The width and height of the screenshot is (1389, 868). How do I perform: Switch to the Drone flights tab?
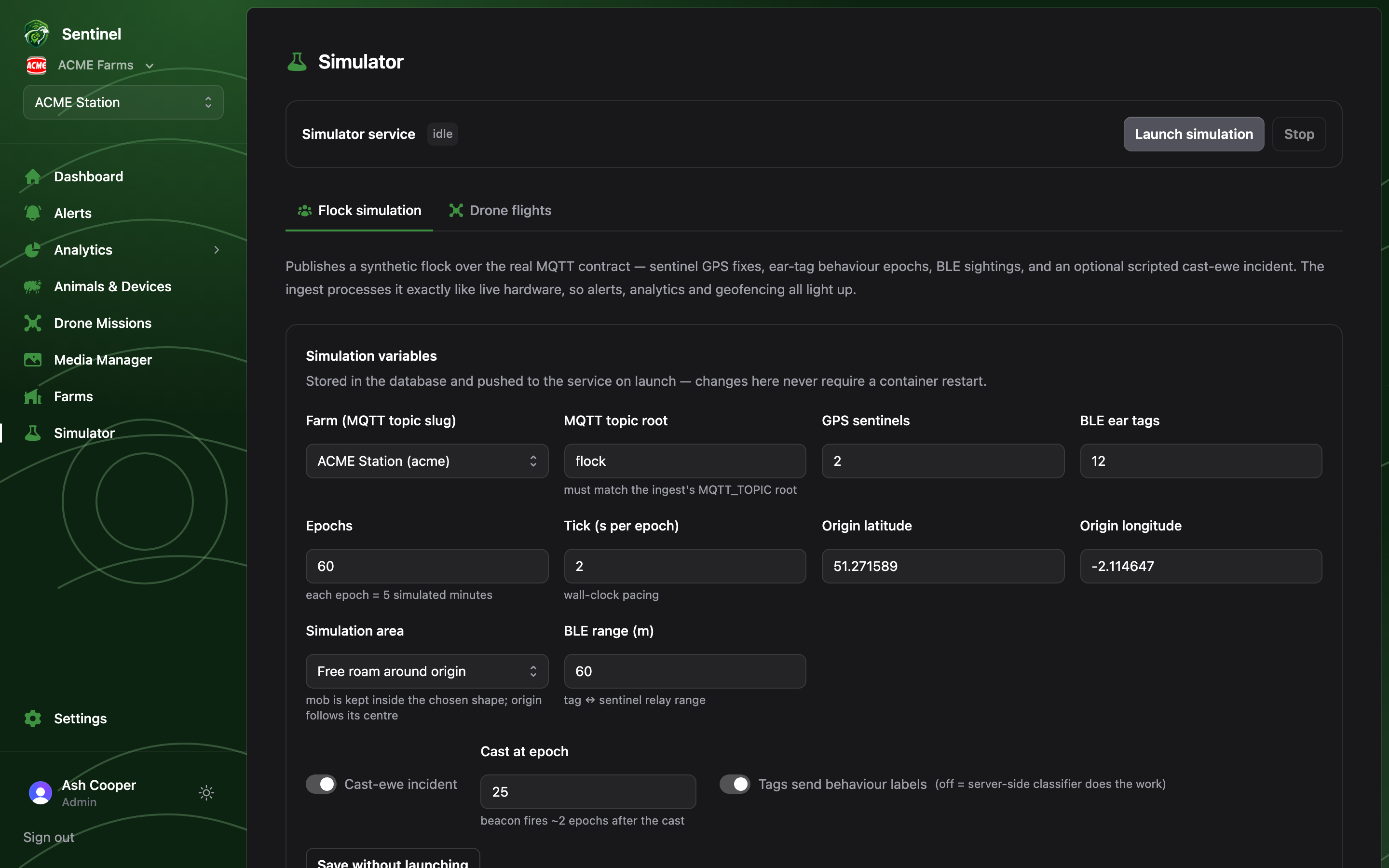(x=500, y=211)
